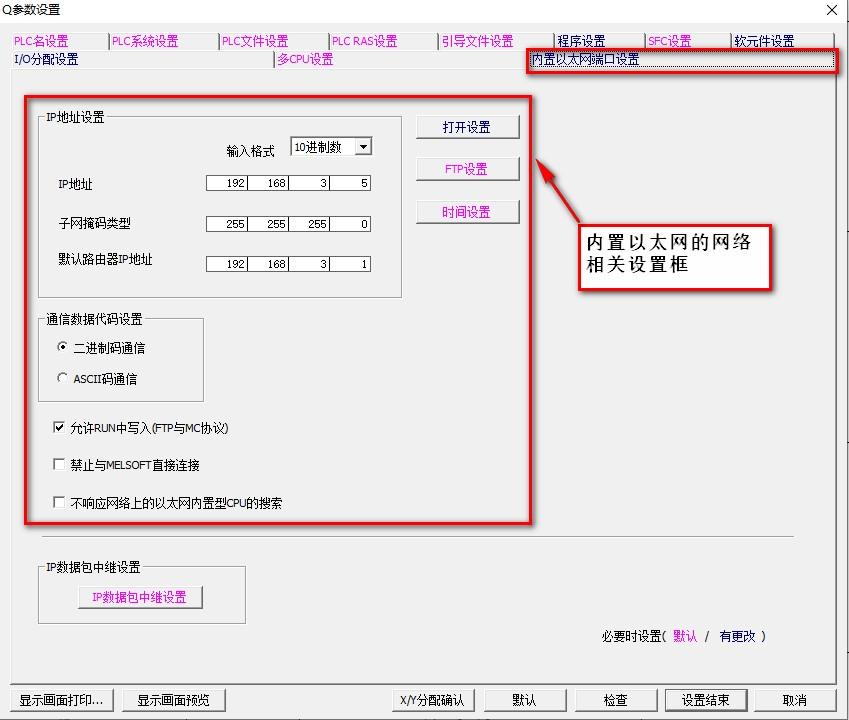Click the 默认 legend text beside 必要时设置
849x720 pixels.
(x=685, y=636)
